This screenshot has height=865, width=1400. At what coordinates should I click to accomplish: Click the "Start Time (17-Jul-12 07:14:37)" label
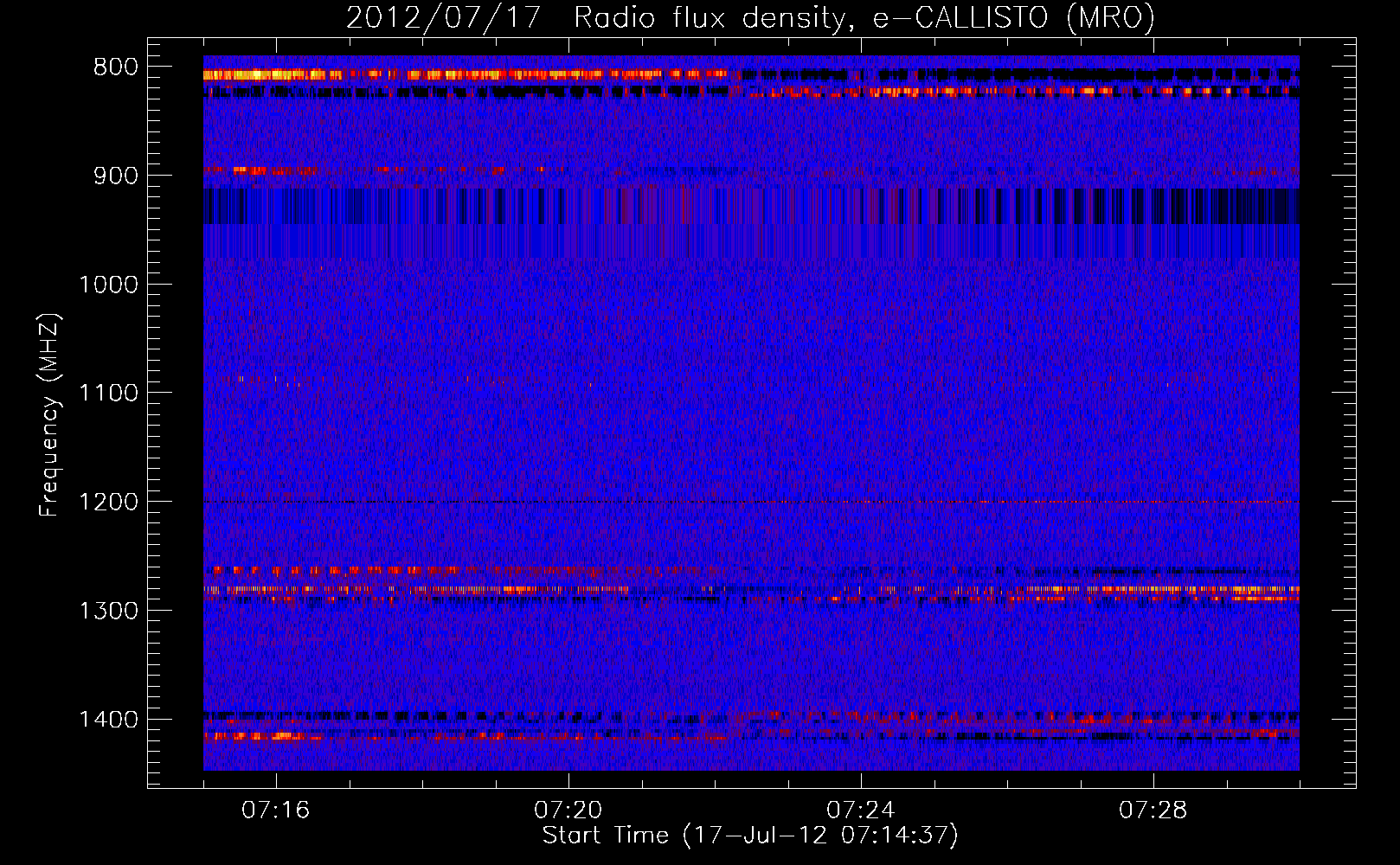point(750,836)
